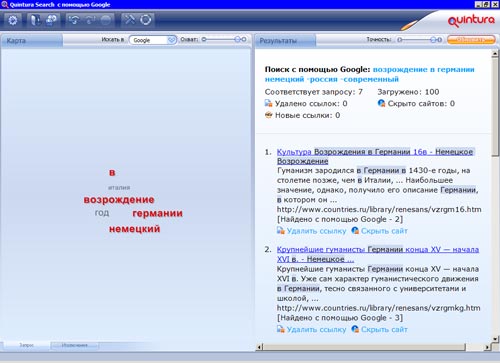Click the second toolbar icon after gear
Screen dimensions: 500x363
tap(34, 20)
